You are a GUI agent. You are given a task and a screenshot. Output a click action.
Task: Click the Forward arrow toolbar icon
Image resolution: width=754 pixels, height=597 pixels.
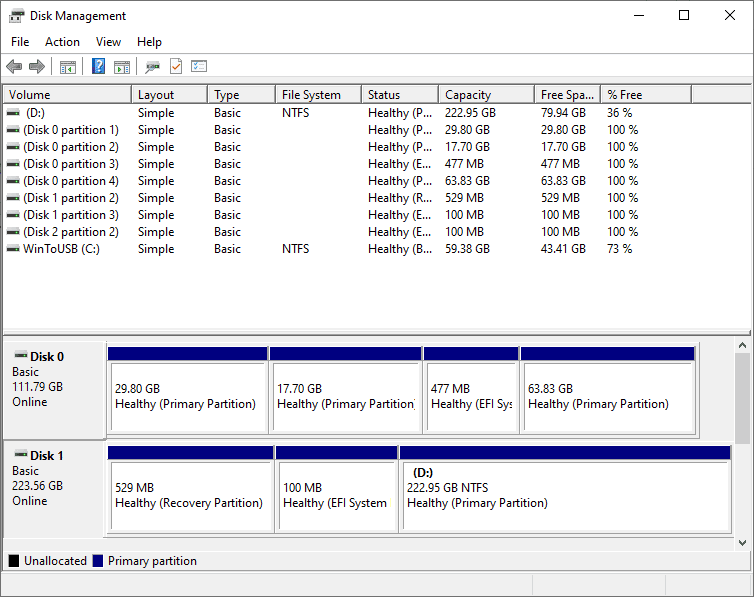(x=37, y=66)
